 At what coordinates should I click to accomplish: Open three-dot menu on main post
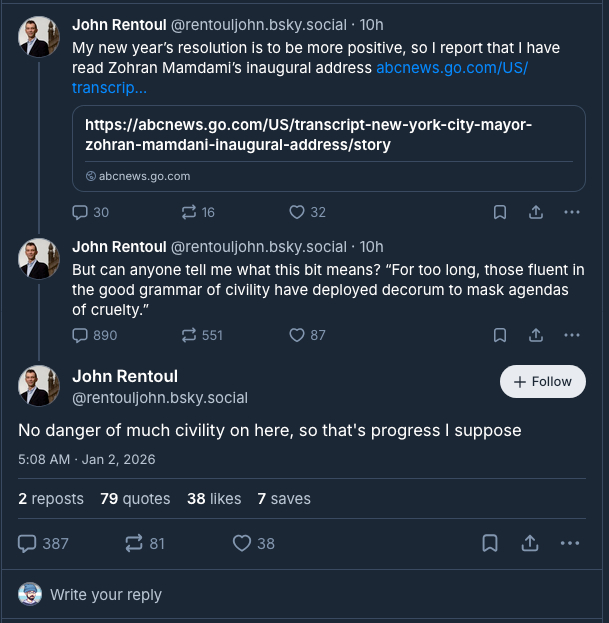(570, 543)
